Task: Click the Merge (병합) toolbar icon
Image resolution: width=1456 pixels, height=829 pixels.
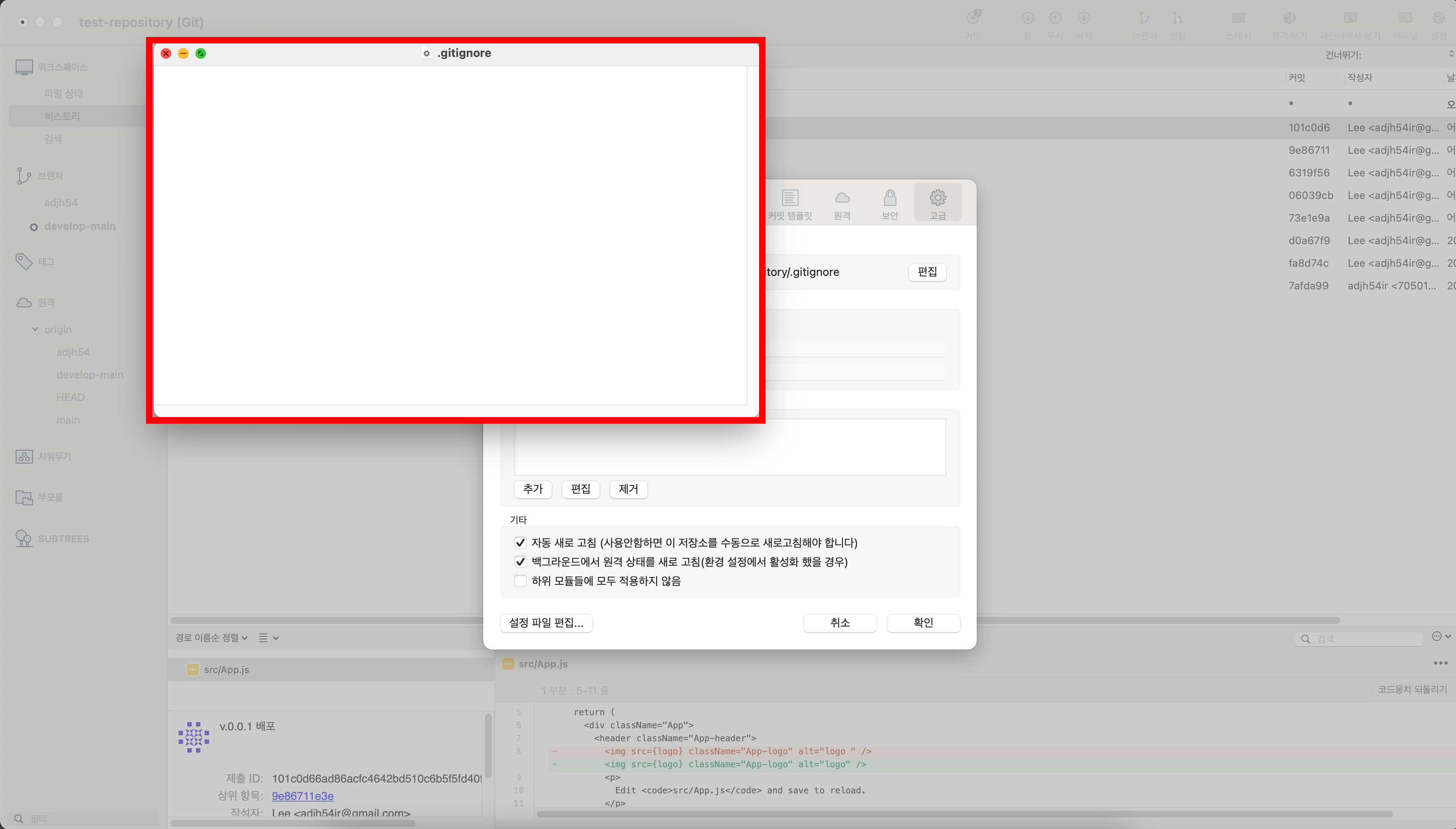Action: click(1177, 18)
